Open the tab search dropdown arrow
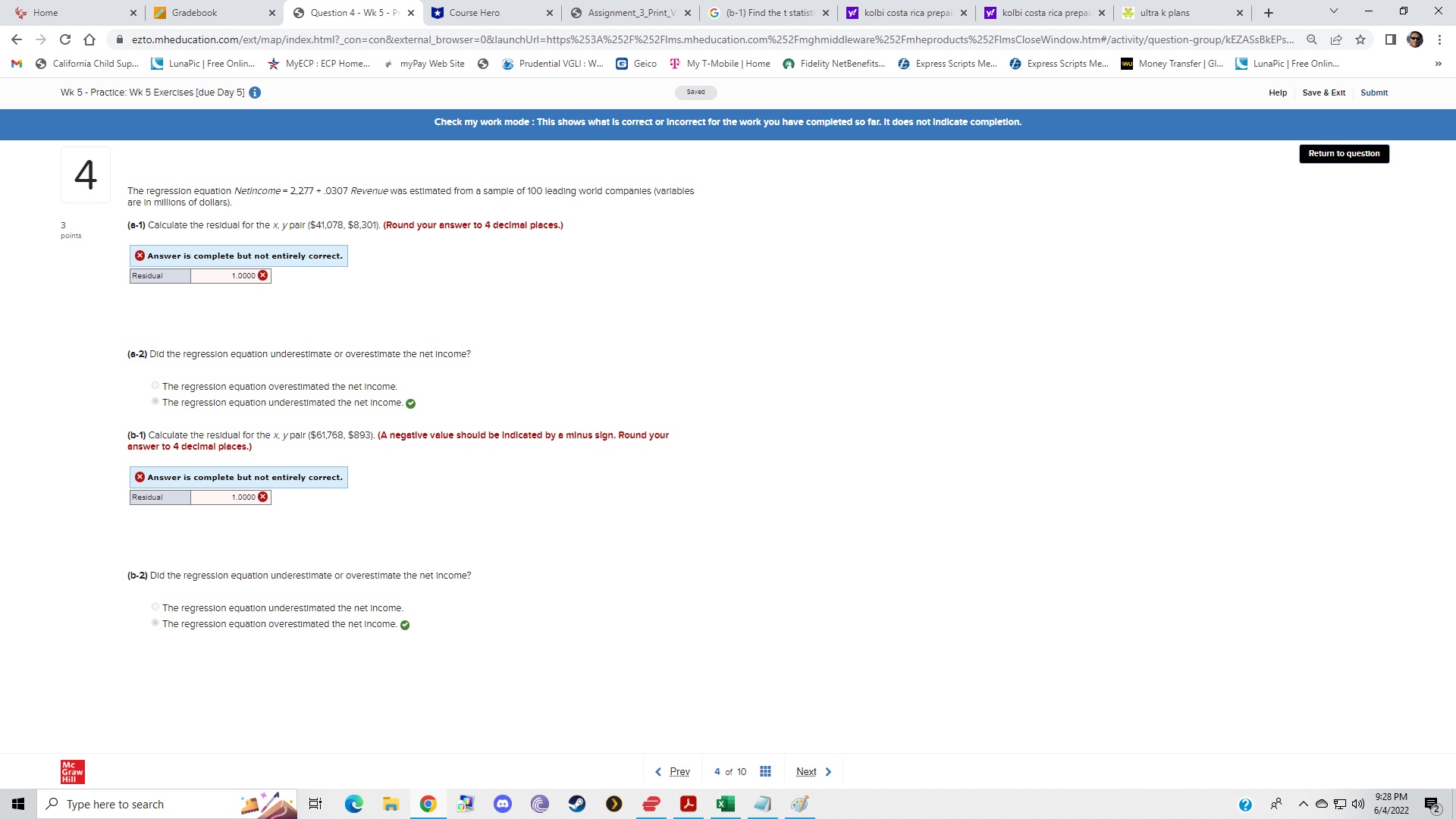 point(1333,12)
